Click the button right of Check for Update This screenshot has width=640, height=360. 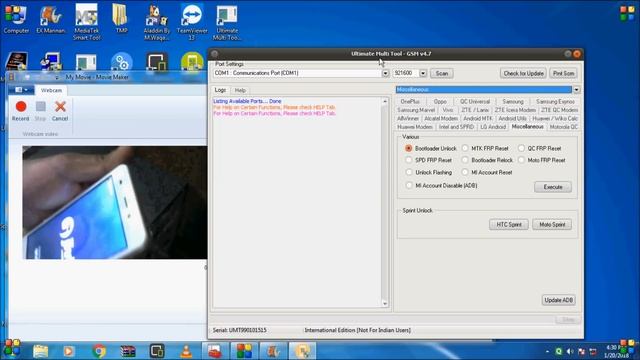click(563, 73)
